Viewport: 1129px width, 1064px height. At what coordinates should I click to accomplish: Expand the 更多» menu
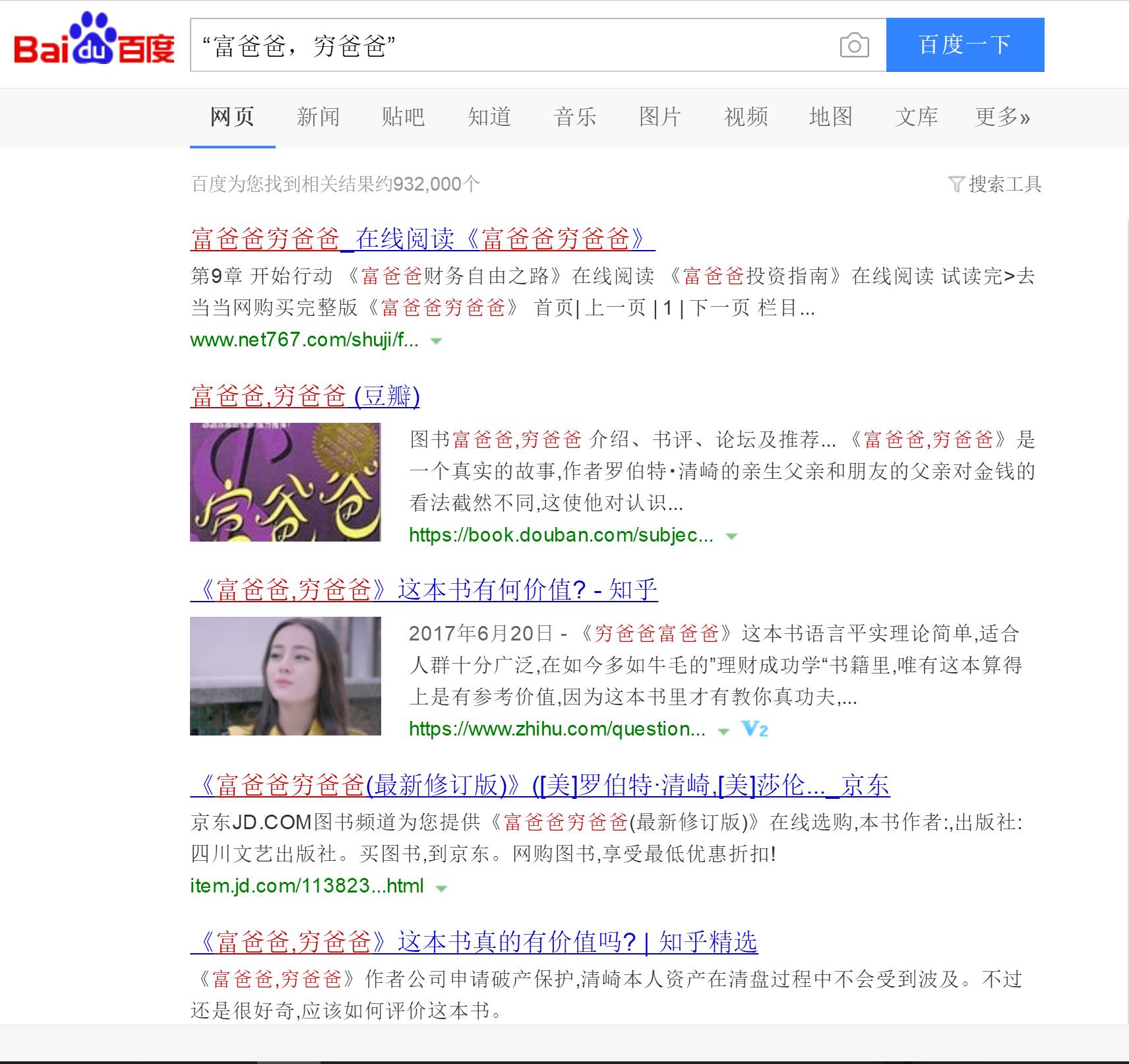click(x=1002, y=117)
